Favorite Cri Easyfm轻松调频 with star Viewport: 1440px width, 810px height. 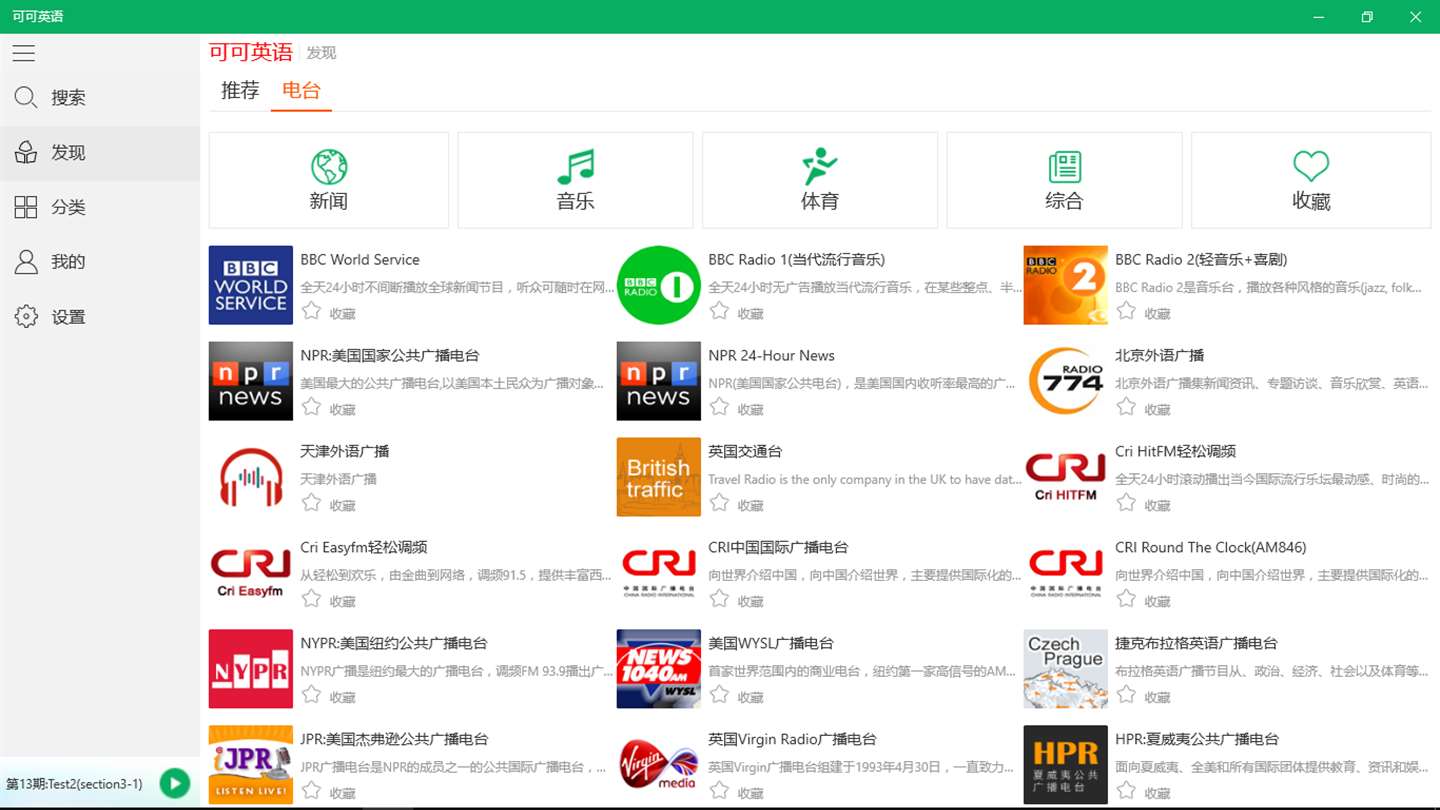312,599
